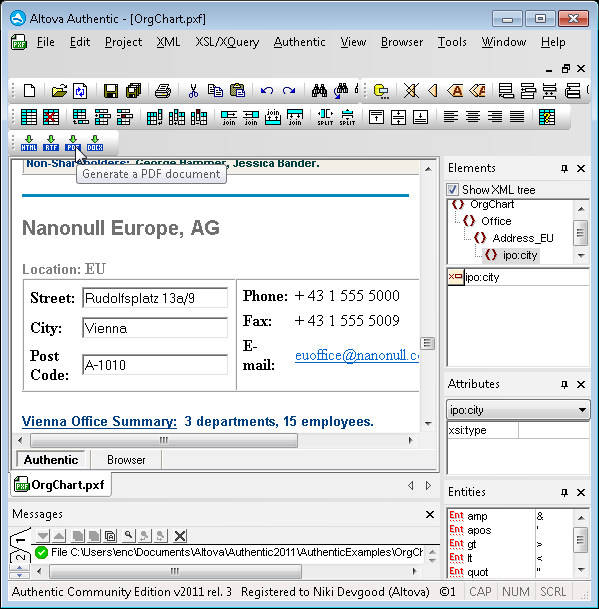Click Messages pane horizontal scrollbar thumb
The width and height of the screenshot is (599, 609).
point(176,571)
